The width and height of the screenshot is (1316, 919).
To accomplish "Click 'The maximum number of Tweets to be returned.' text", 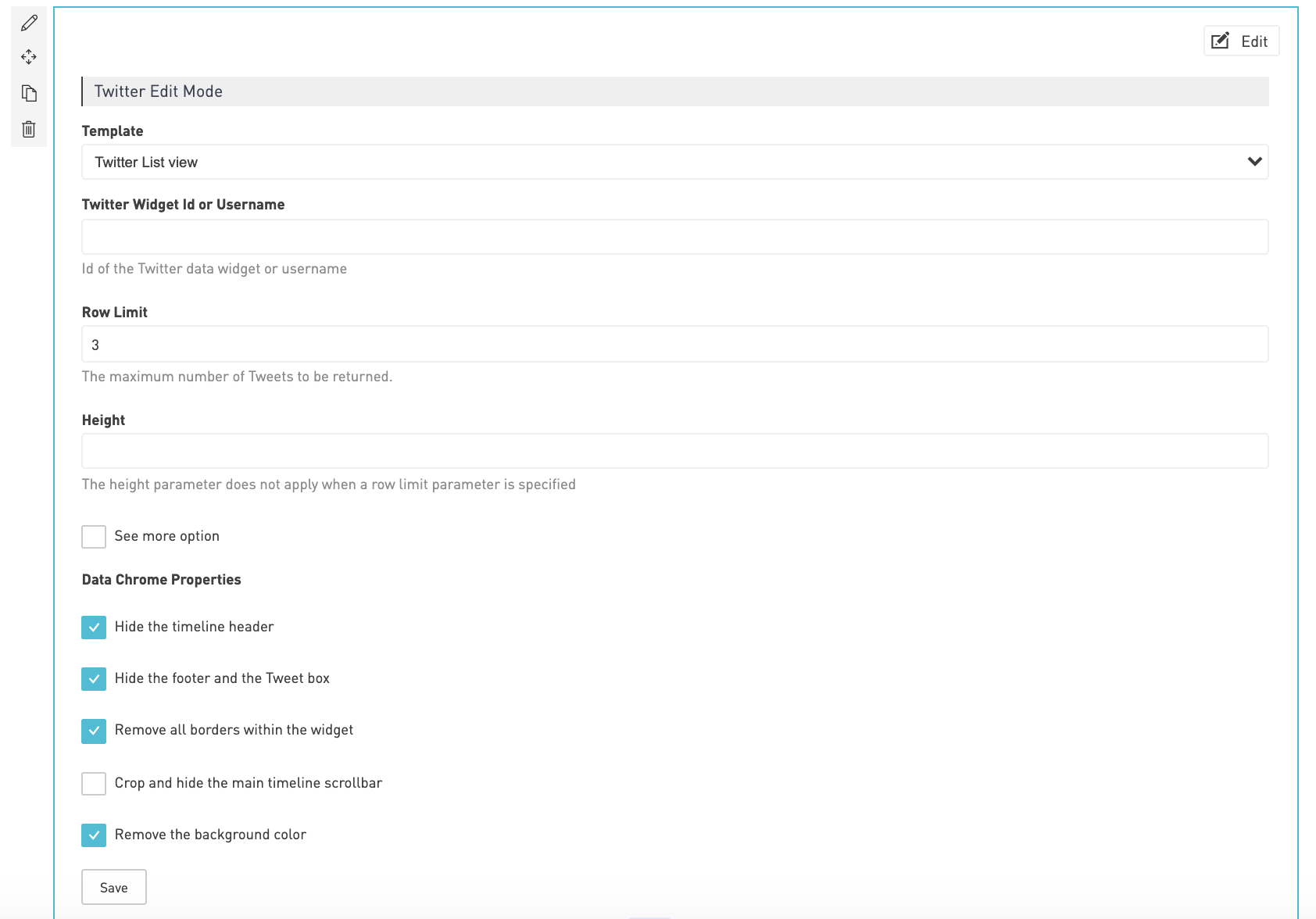I will [238, 377].
